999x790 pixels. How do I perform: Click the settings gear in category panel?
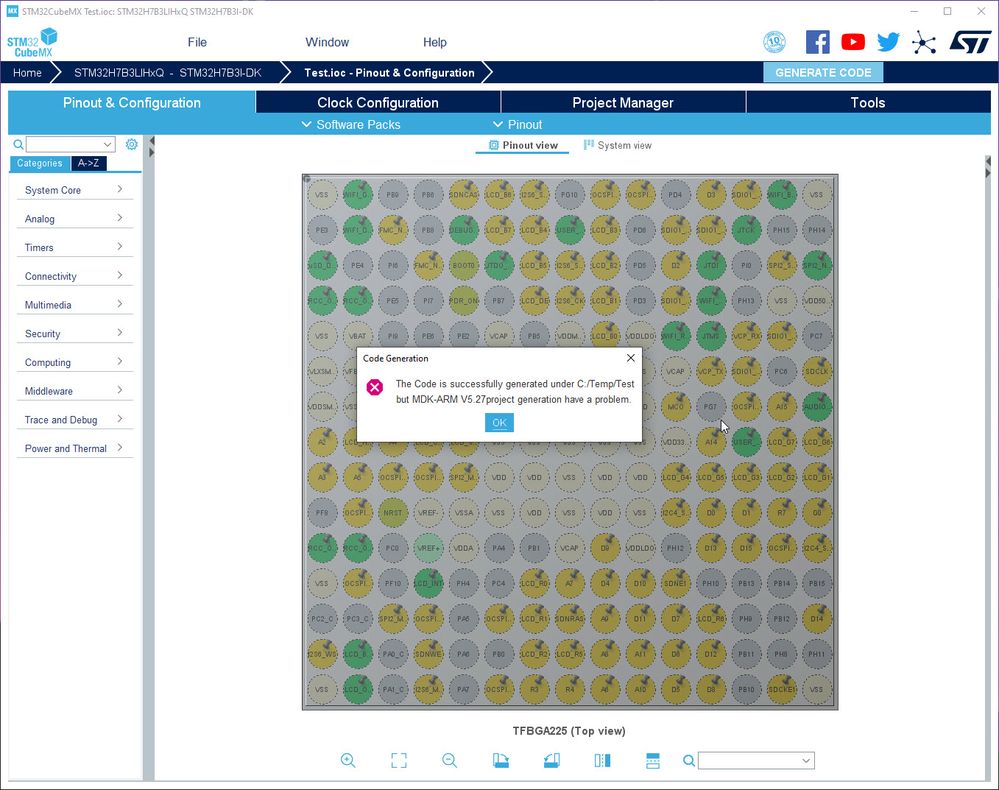click(131, 144)
